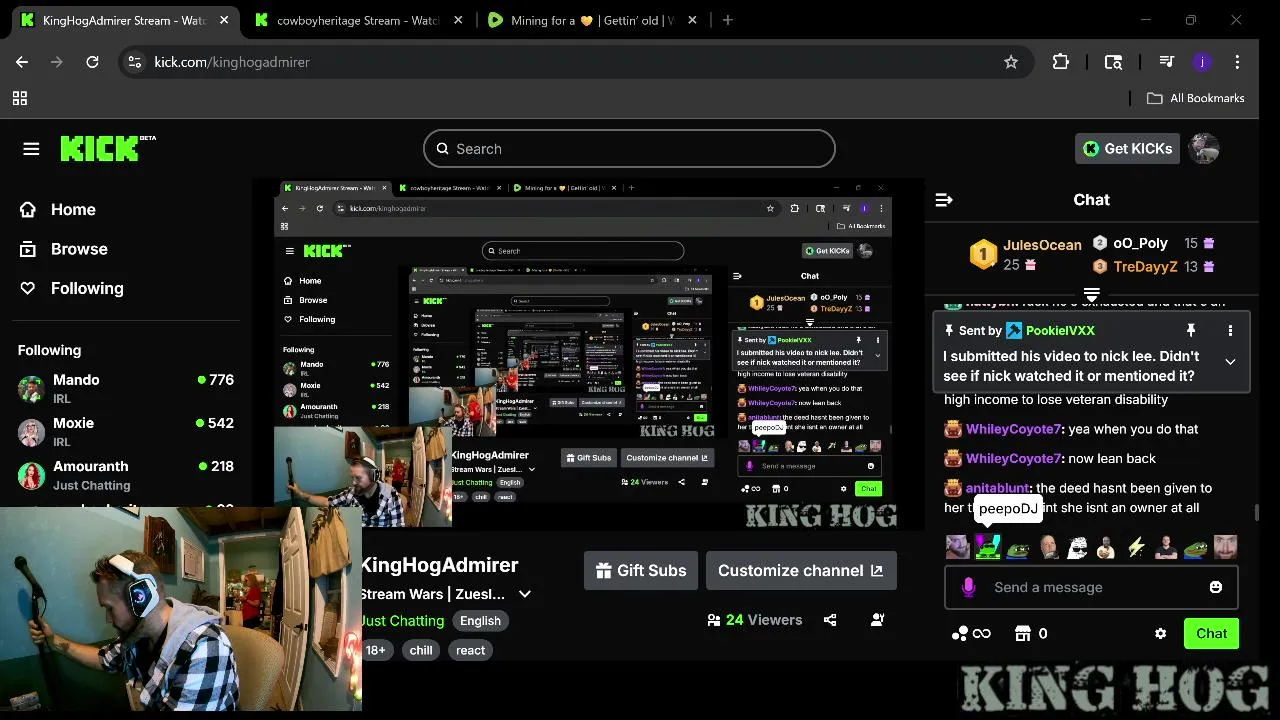Select the bearded face emote at row end
Screen dimensions: 1280x720
pyautogui.click(x=1225, y=547)
